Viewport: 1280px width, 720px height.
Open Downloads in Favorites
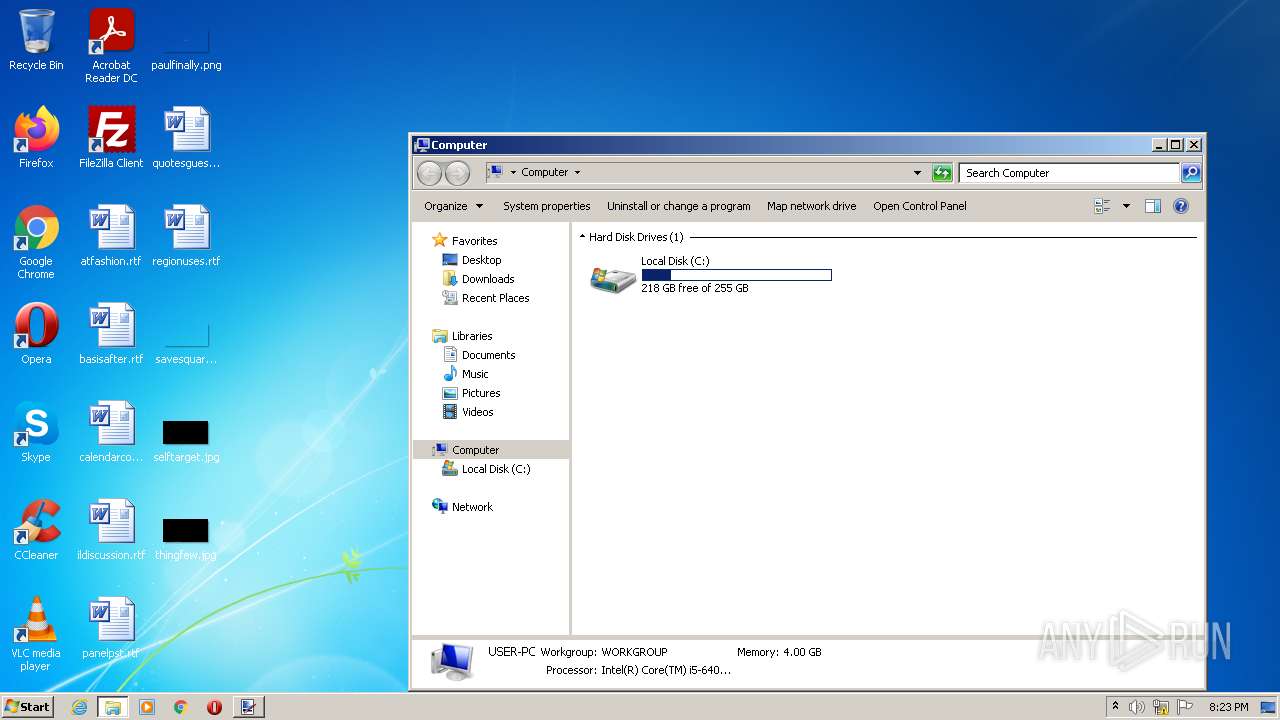[488, 279]
